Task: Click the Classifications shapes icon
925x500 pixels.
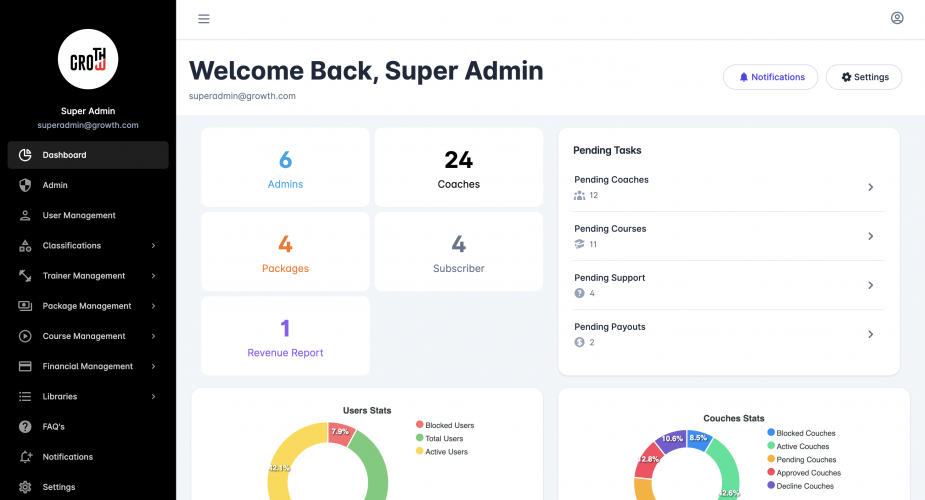Action: click(25, 245)
